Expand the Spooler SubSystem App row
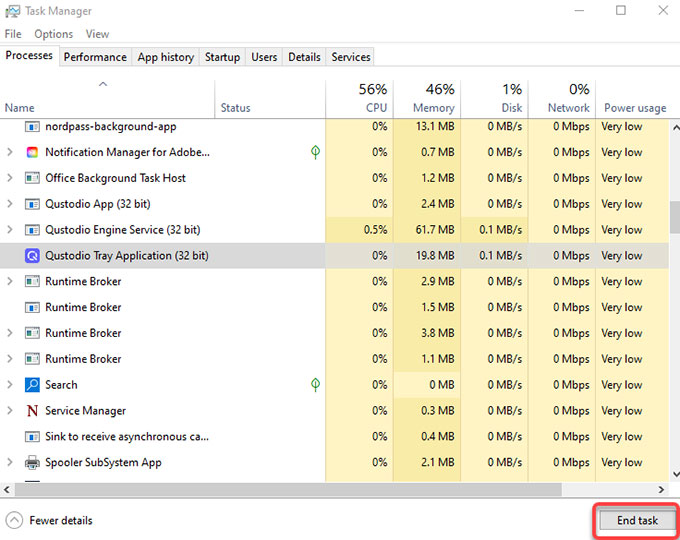This screenshot has height=540, width=680. point(10,462)
